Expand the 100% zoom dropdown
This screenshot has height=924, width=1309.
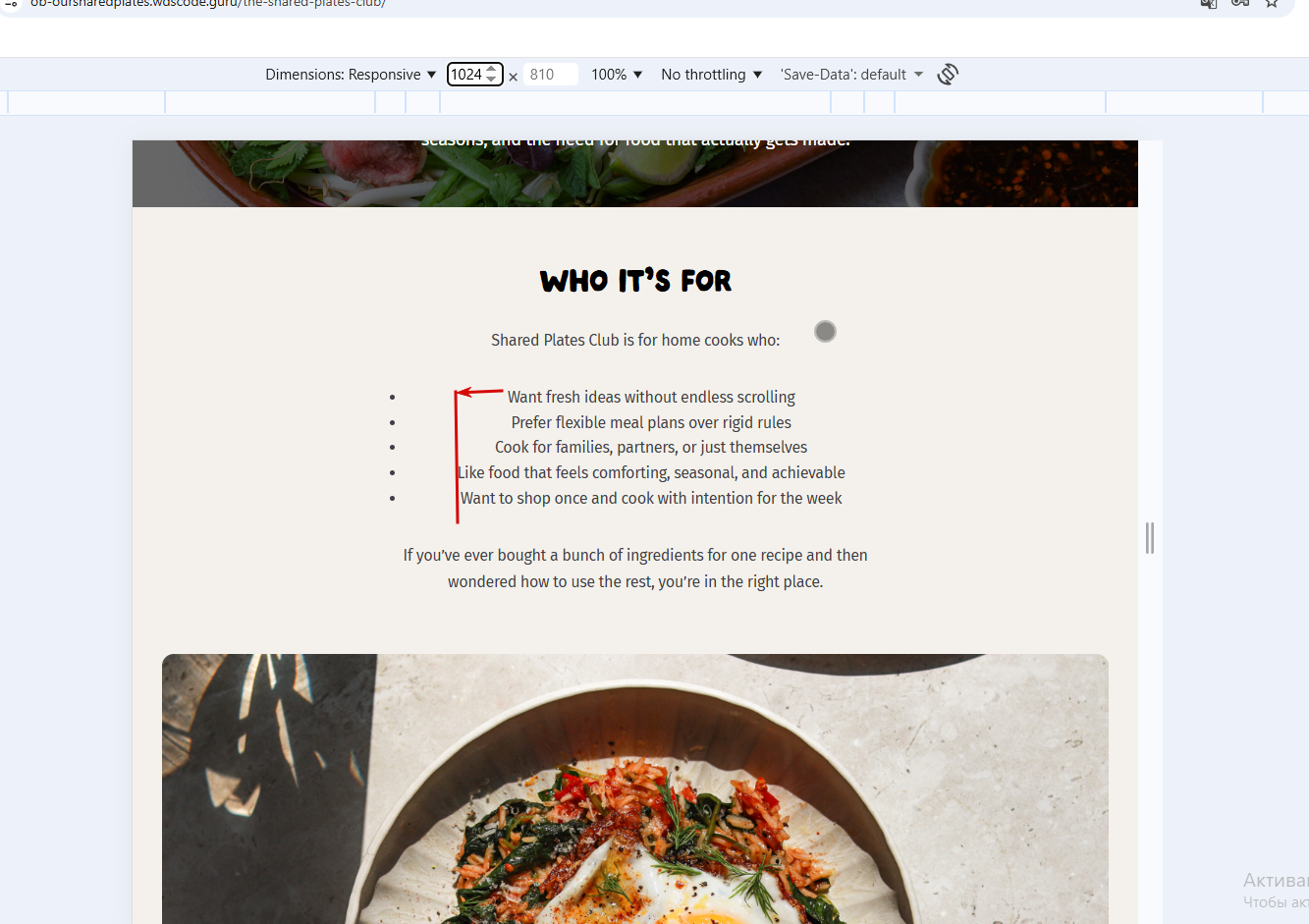coord(617,75)
